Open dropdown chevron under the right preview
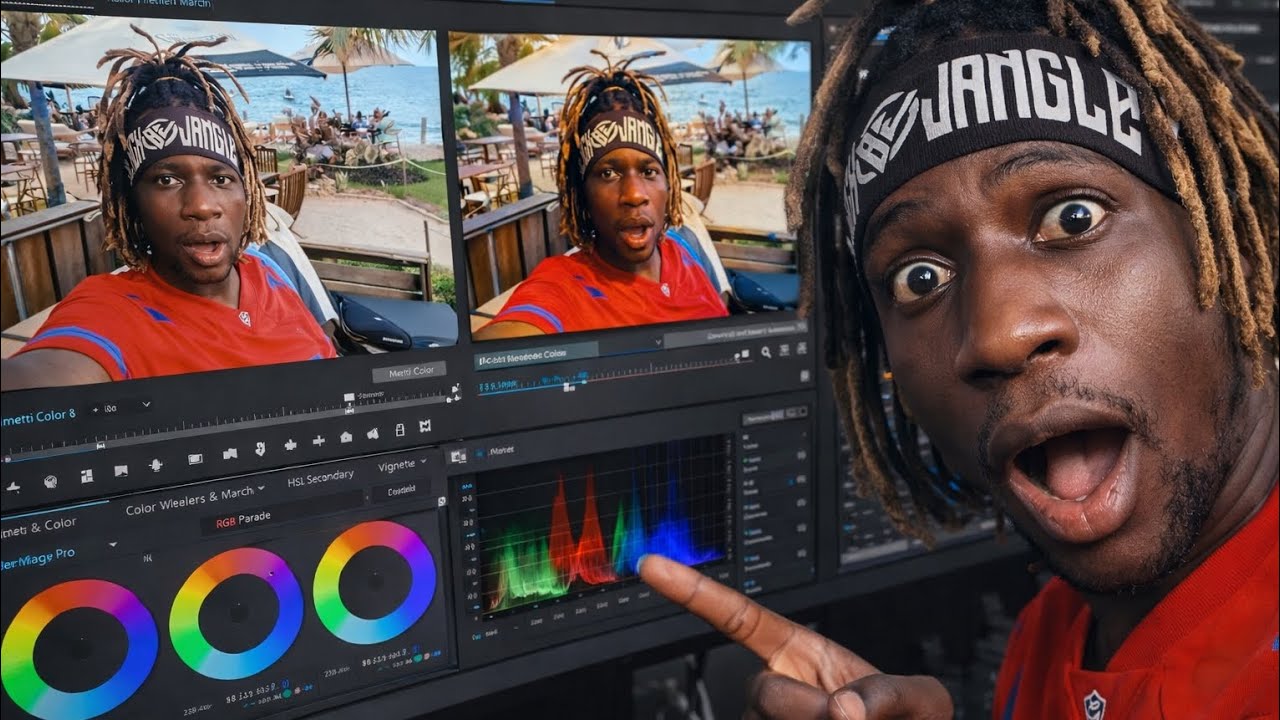Image resolution: width=1280 pixels, height=720 pixels. pos(659,341)
